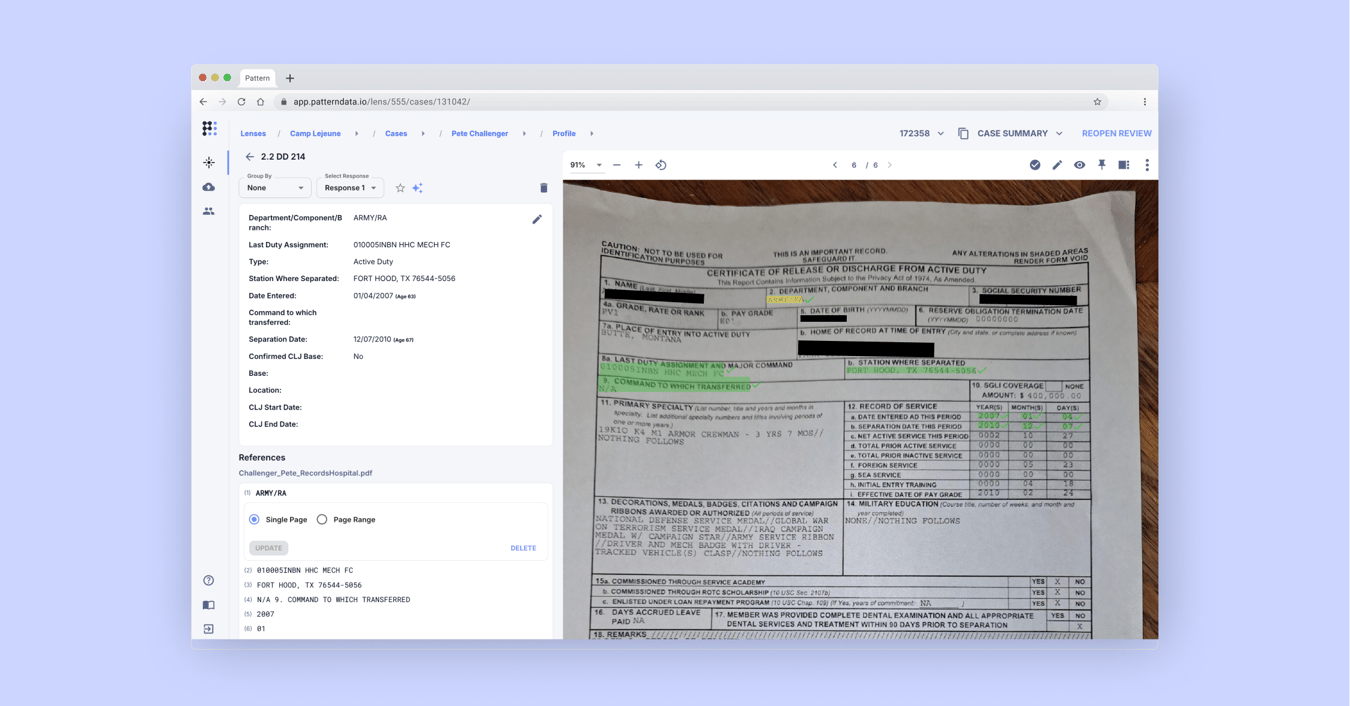
Task: Go back in the browser
Action: (x=203, y=102)
